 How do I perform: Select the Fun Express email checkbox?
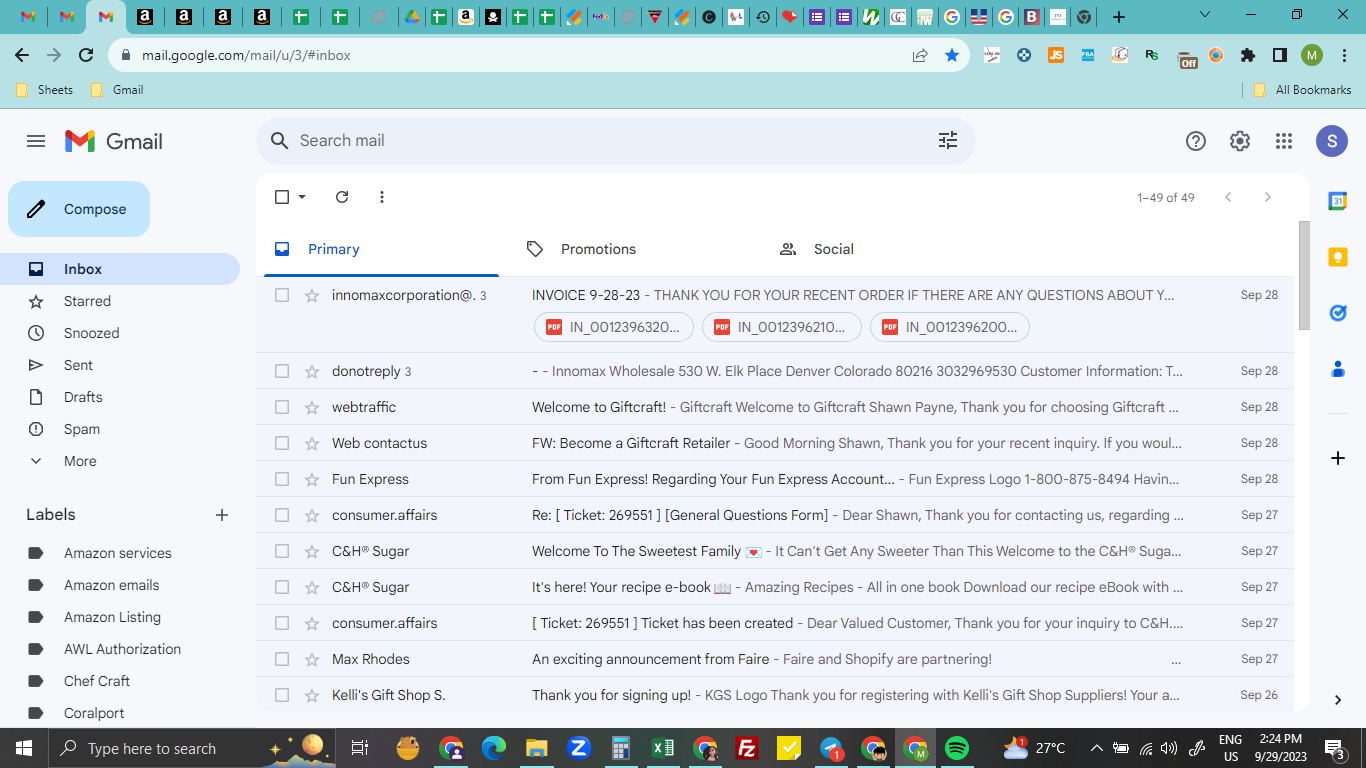pyautogui.click(x=282, y=479)
